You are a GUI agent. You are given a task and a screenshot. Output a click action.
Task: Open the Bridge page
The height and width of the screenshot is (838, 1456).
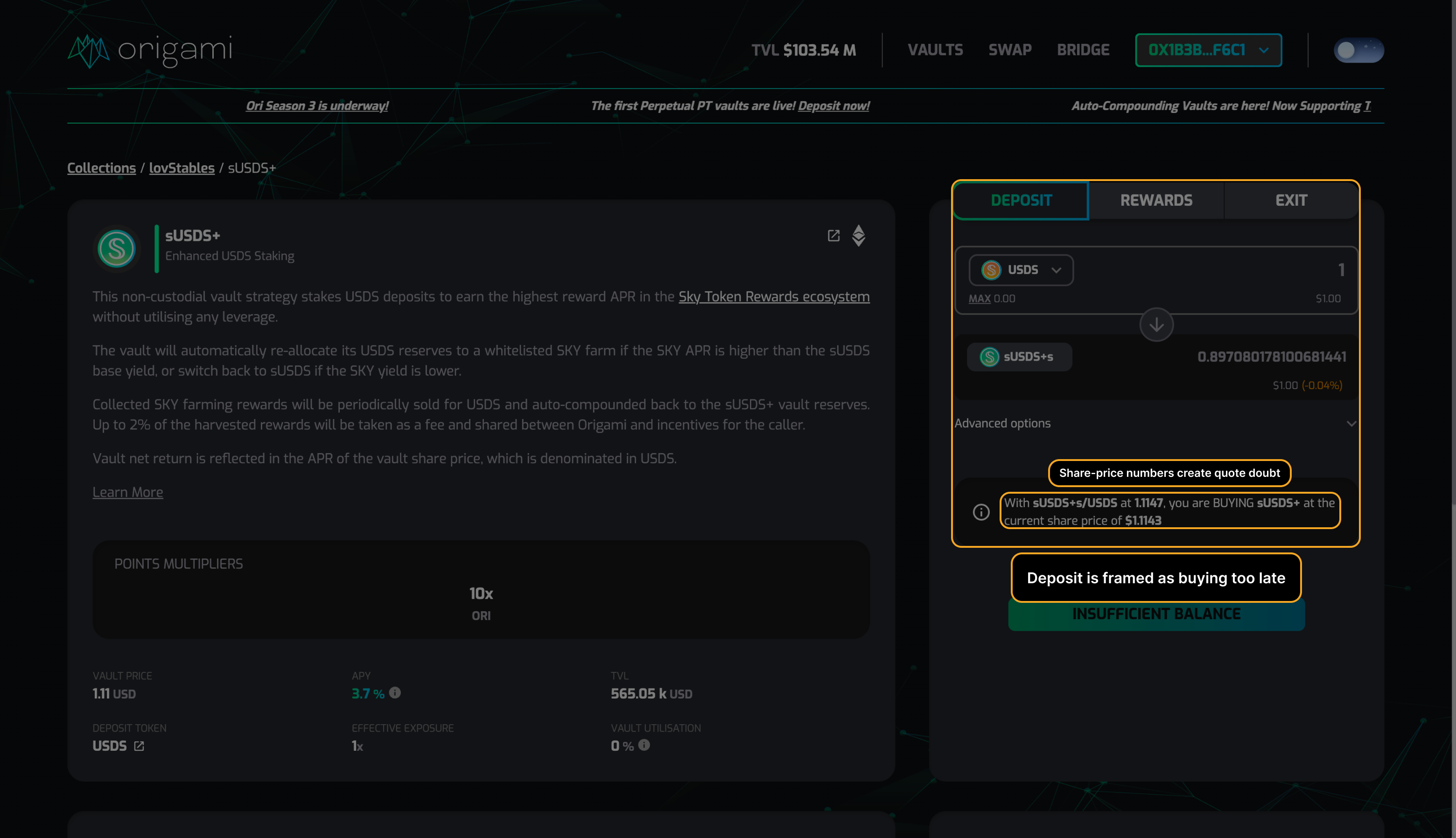[x=1083, y=50]
